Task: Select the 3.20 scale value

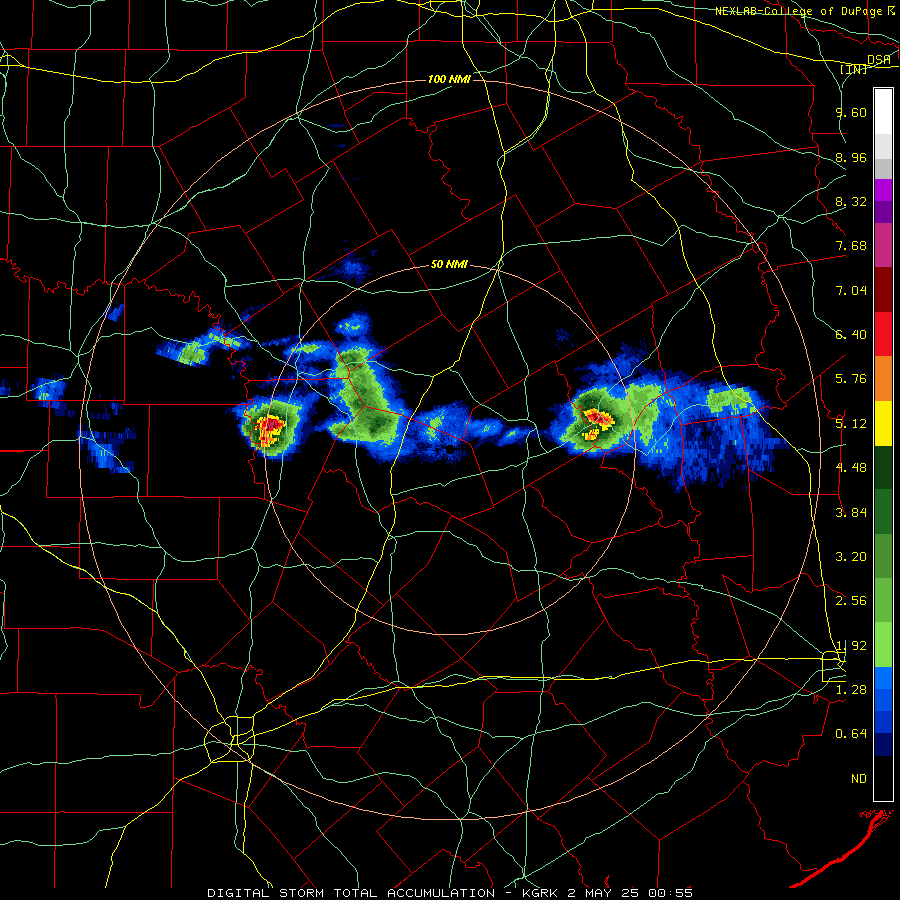Action: (x=851, y=557)
